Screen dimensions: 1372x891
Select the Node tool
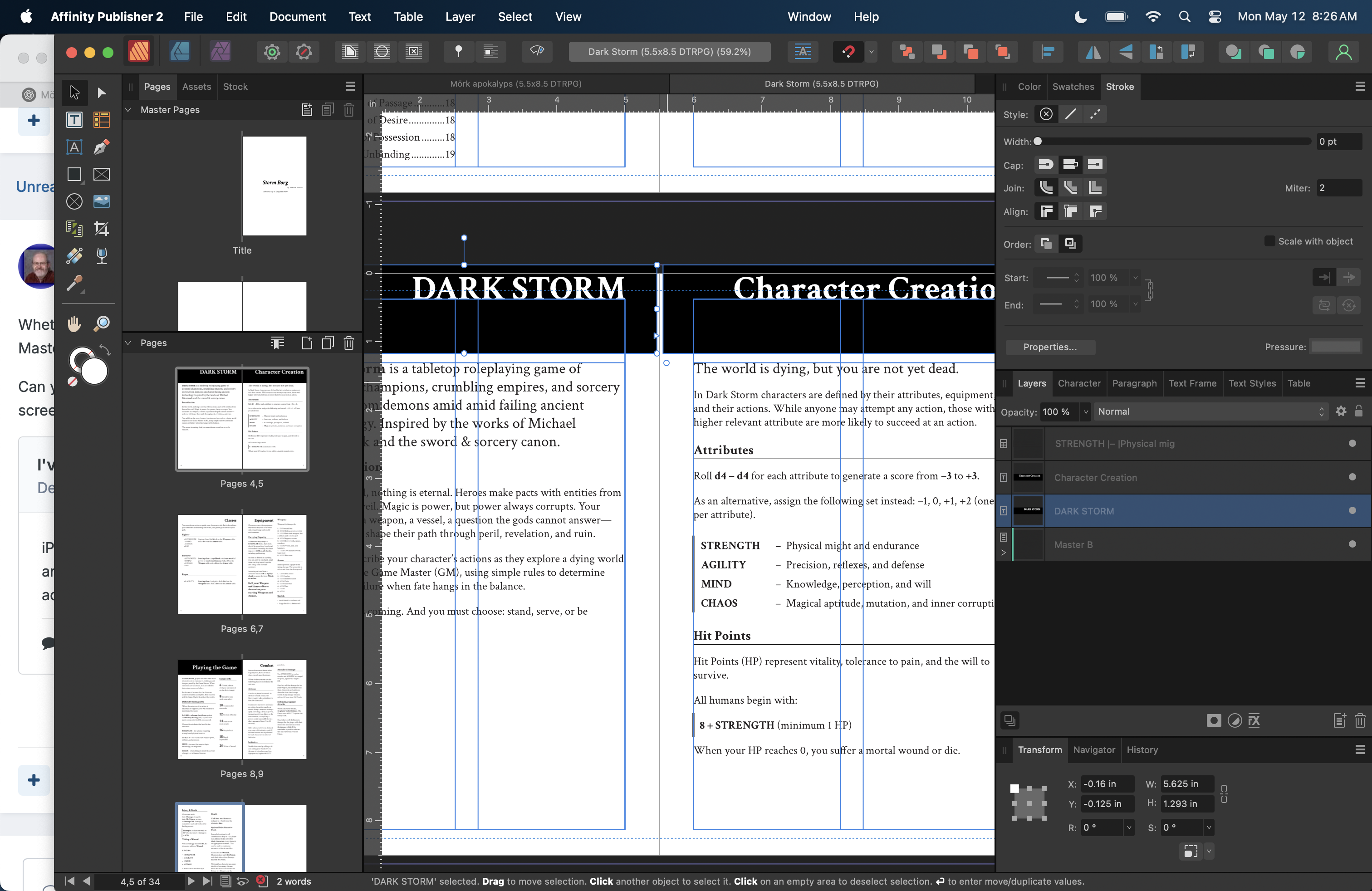[x=102, y=92]
